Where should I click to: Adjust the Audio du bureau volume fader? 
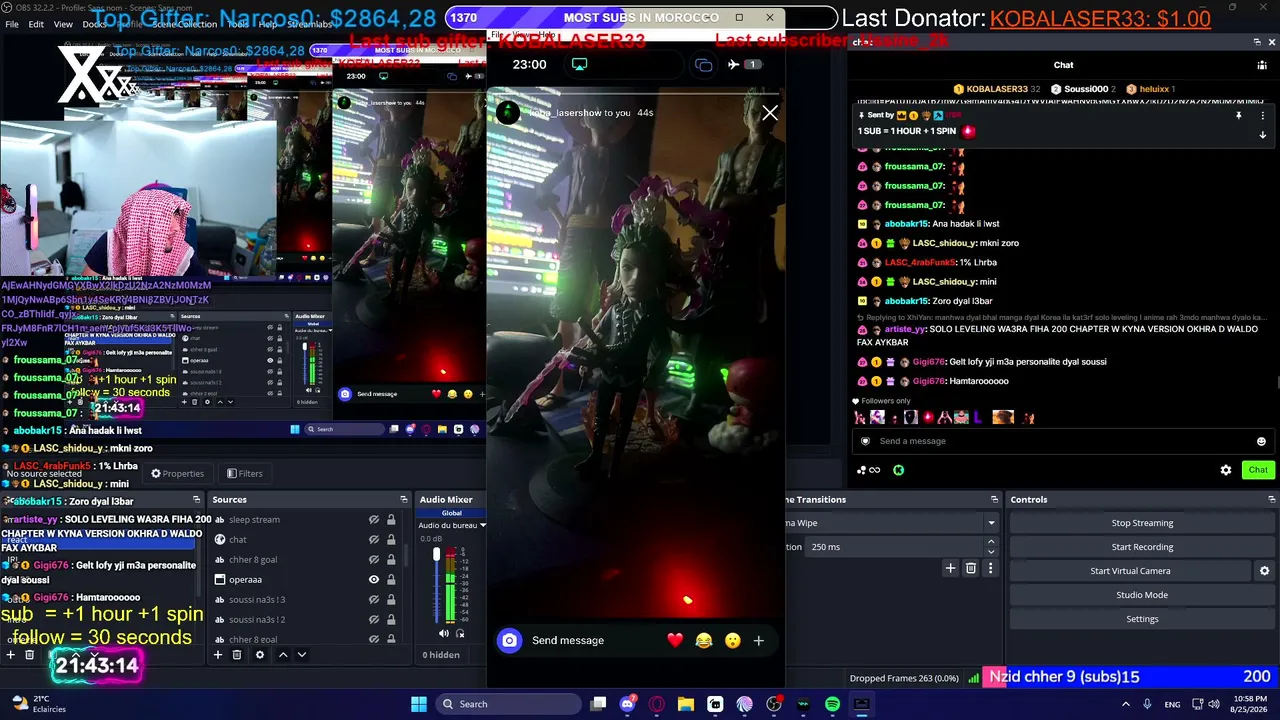click(x=436, y=554)
